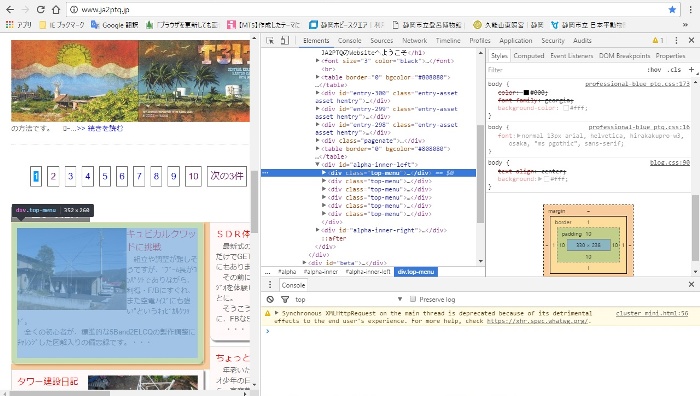Click the bookmark star in address bar

pyautogui.click(x=672, y=9)
